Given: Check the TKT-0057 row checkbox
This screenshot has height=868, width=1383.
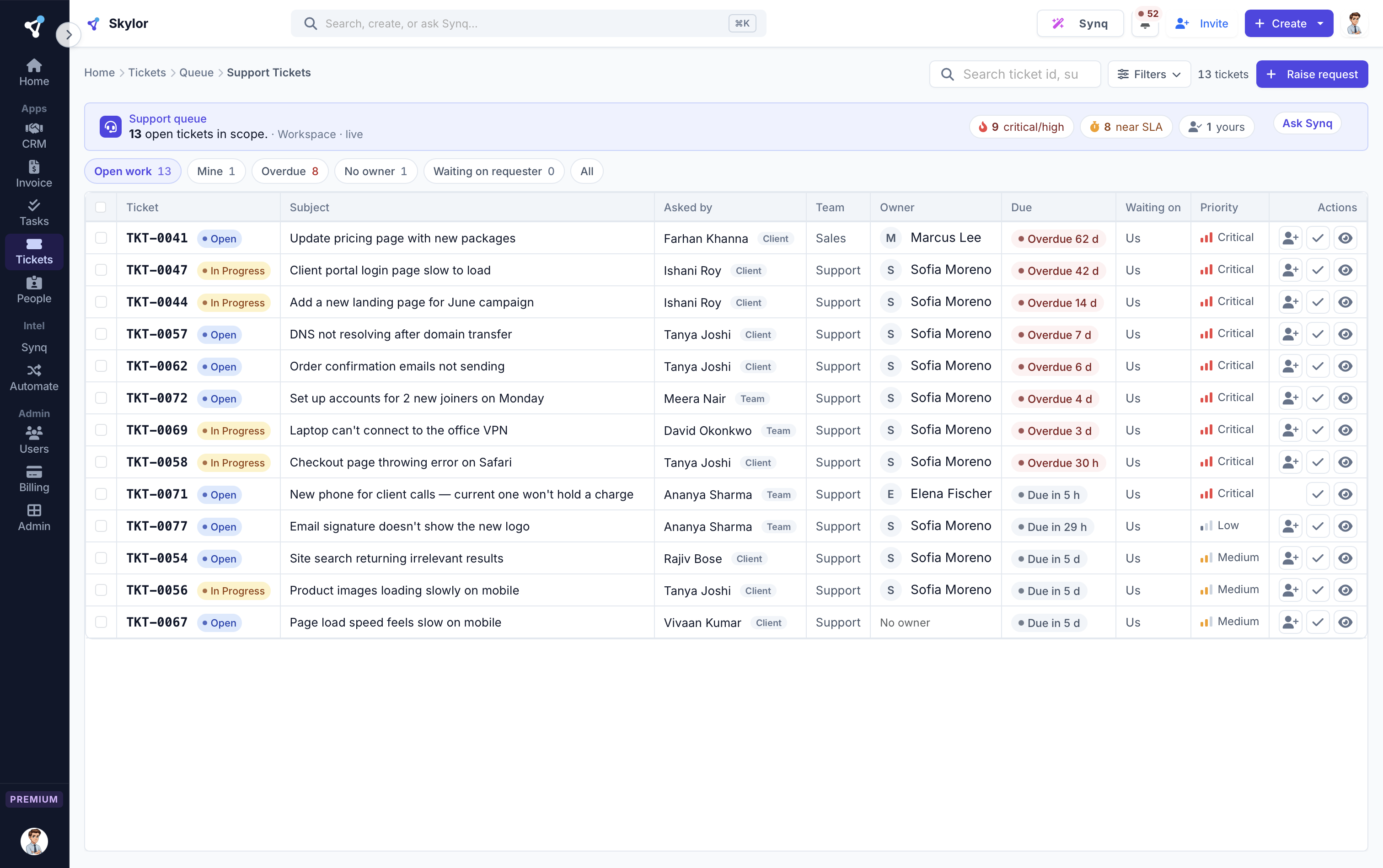Looking at the screenshot, I should (x=101, y=334).
